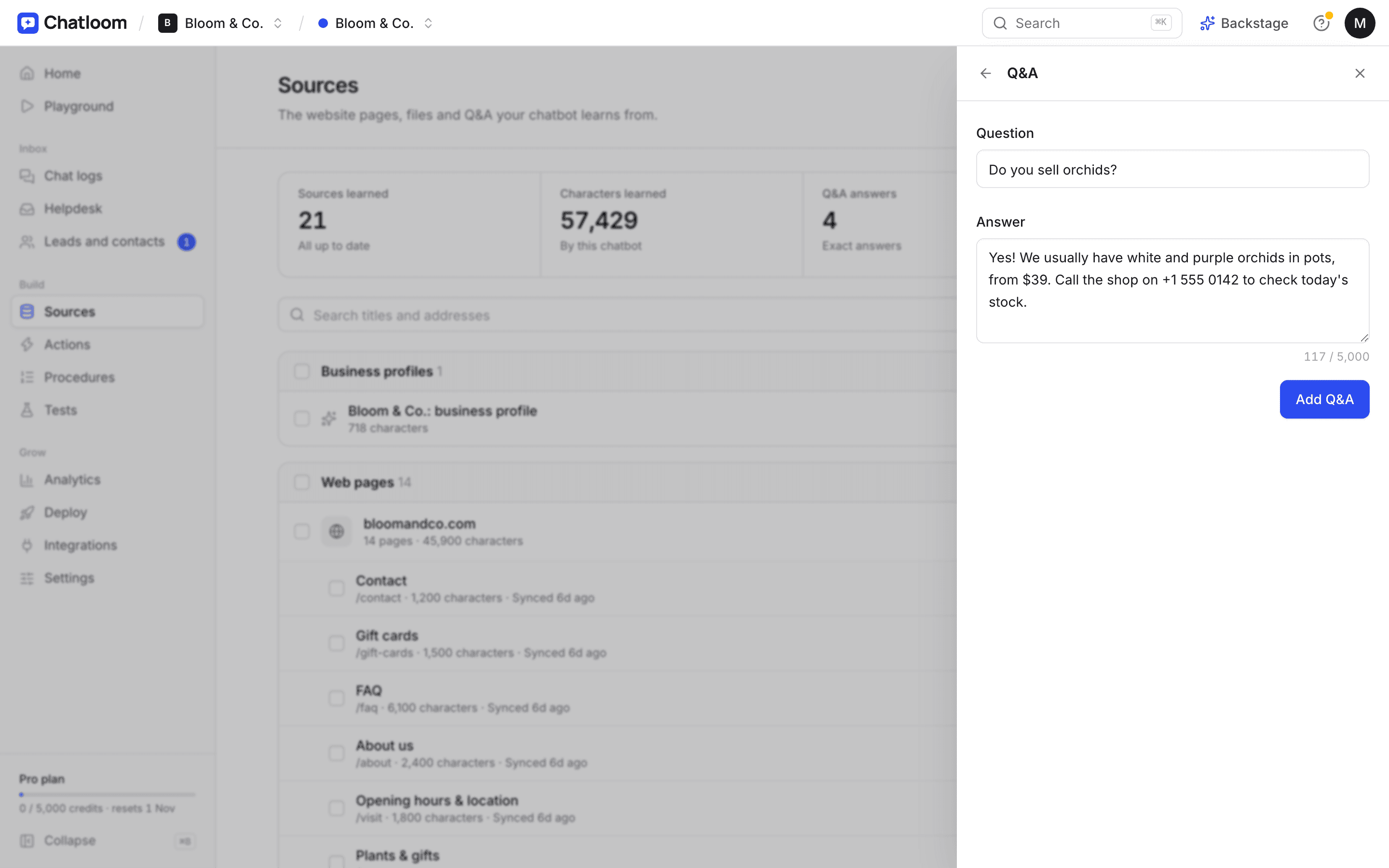Image resolution: width=1389 pixels, height=868 pixels.
Task: Click the Actions lightning icon
Action: pos(27,344)
